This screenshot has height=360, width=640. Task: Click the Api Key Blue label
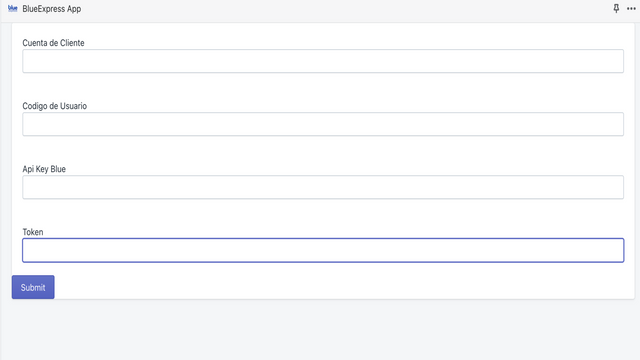[44, 169]
